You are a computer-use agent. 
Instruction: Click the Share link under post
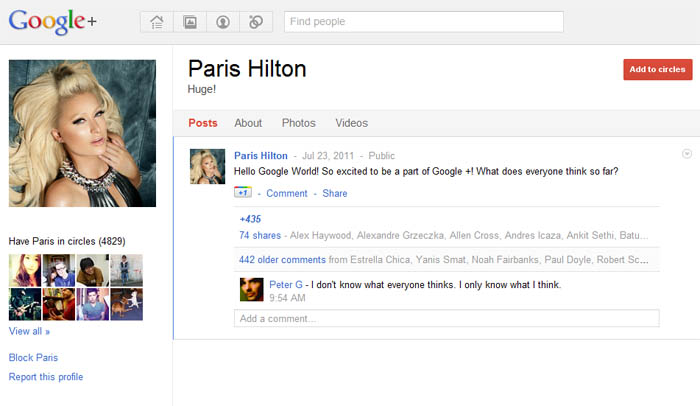[x=335, y=193]
